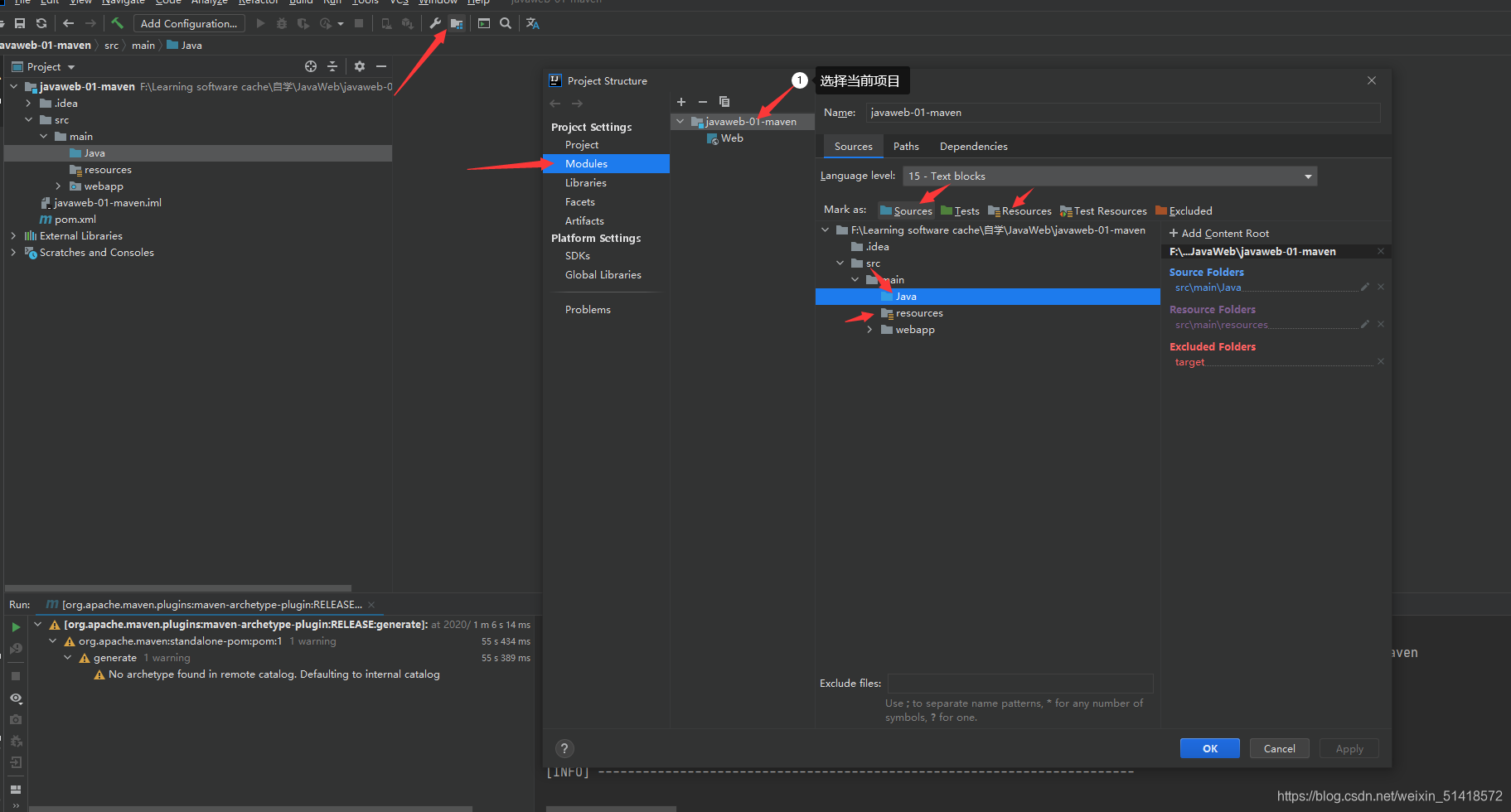The image size is (1511, 812).
Task: Collapse the generate warning node in Run
Action: click(68, 657)
